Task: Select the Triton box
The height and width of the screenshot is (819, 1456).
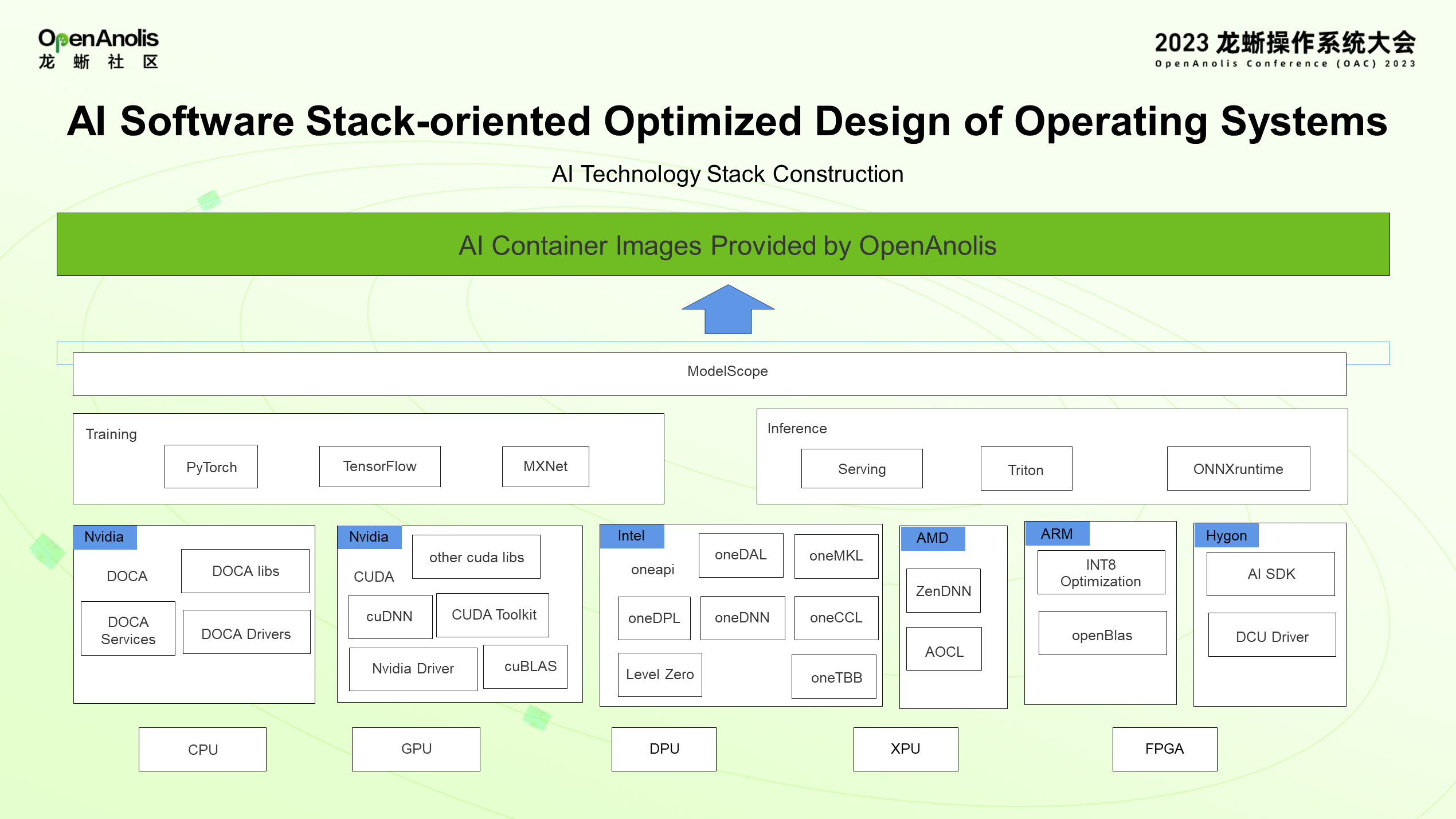Action: coord(1027,469)
